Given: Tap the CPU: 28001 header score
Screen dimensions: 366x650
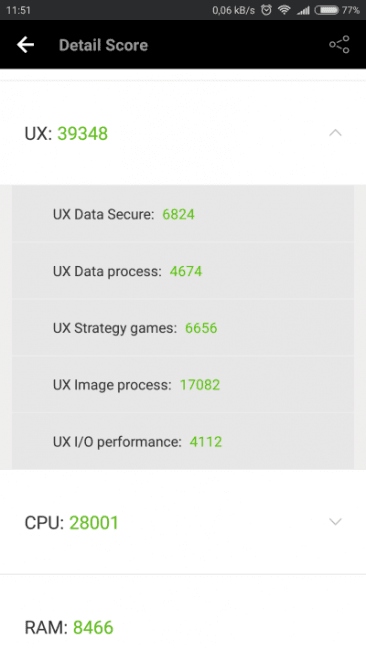Looking at the screenshot, I should click(x=71, y=522).
